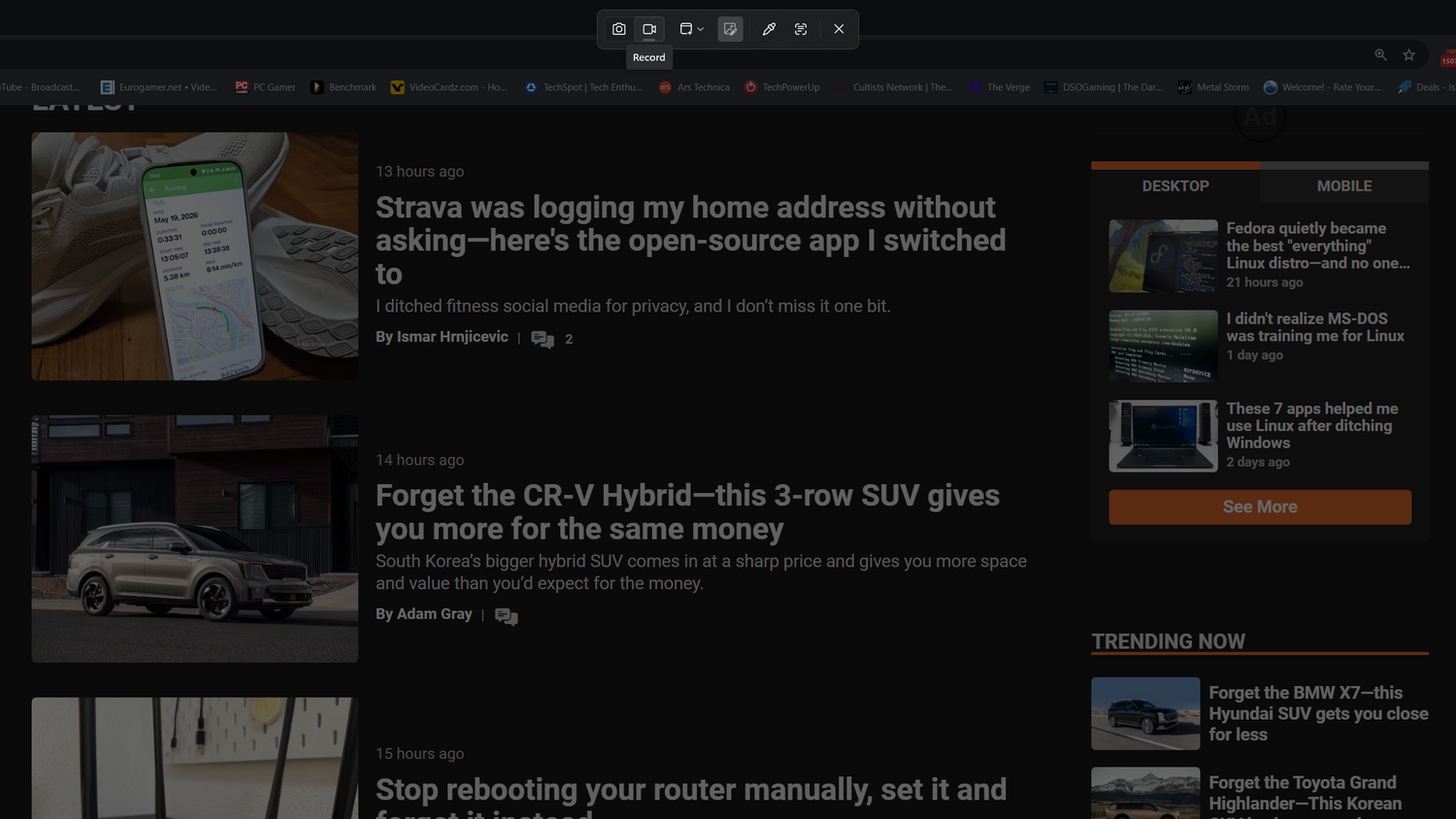Open the TechSpot bookmark
Screen dimensions: 1456x819
click(x=583, y=87)
